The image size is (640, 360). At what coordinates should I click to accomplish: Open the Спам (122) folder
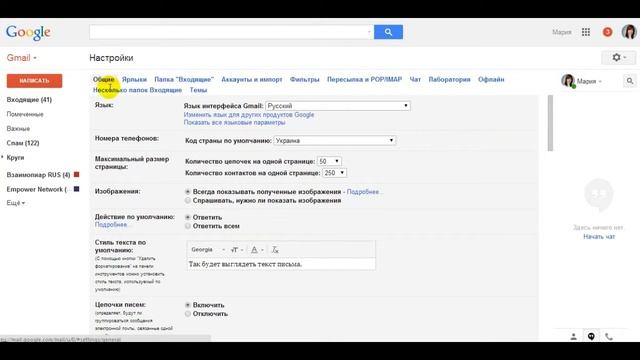coord(23,143)
